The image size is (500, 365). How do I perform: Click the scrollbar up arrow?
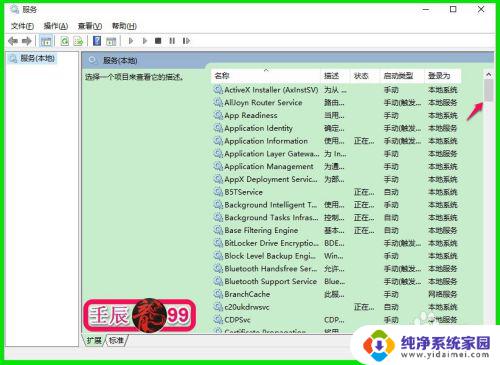[489, 75]
